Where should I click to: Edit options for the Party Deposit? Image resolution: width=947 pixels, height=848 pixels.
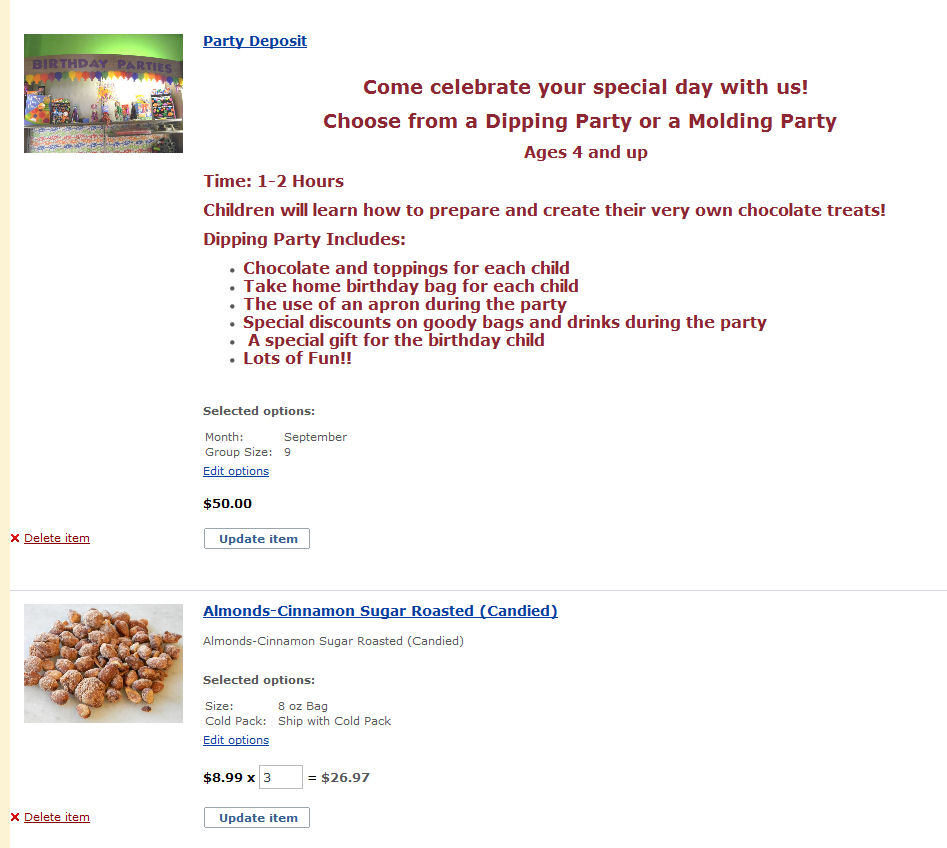pos(236,471)
